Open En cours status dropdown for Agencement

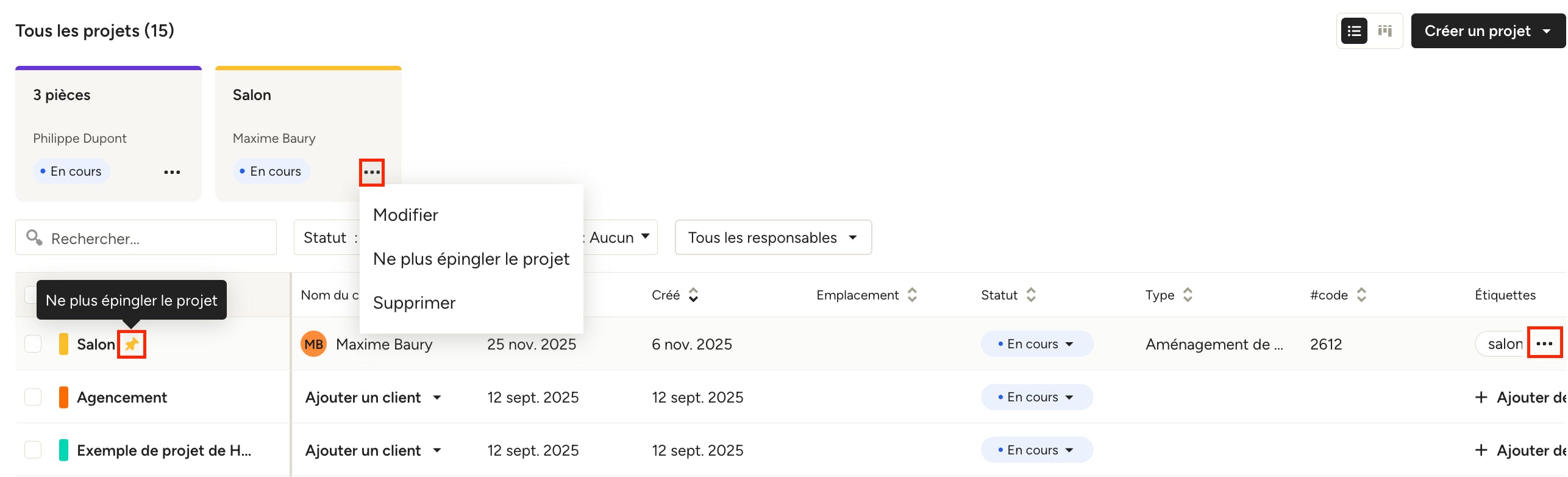point(1036,397)
